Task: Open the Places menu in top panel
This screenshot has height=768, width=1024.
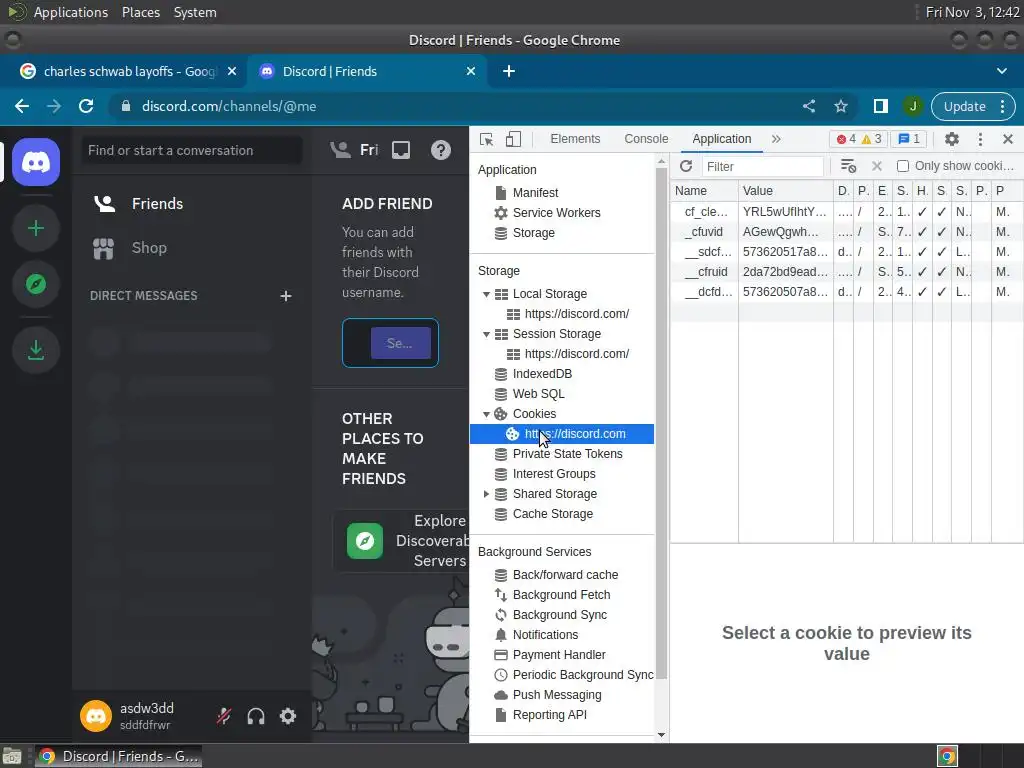Action: (140, 12)
